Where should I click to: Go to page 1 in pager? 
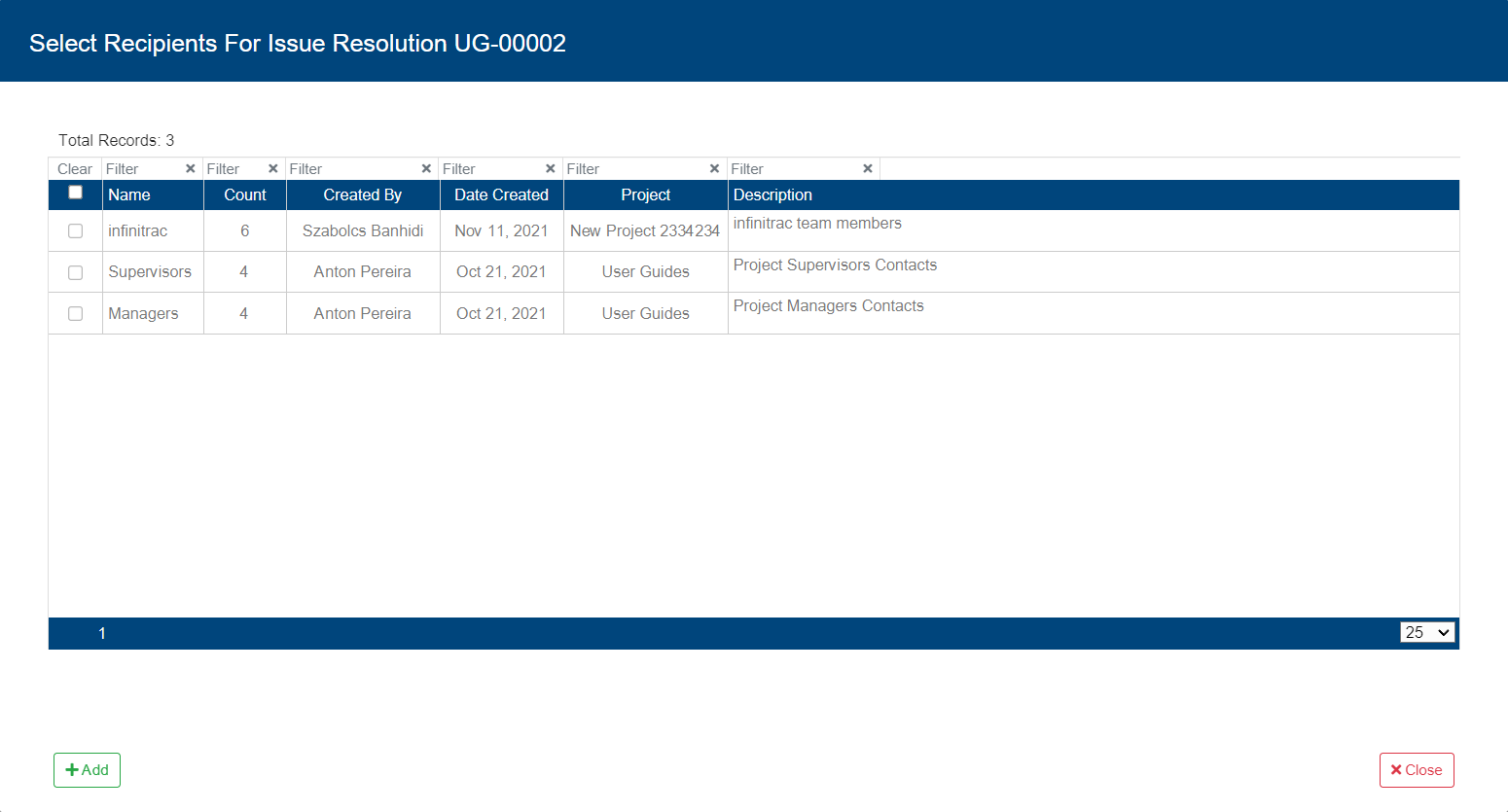tap(102, 634)
